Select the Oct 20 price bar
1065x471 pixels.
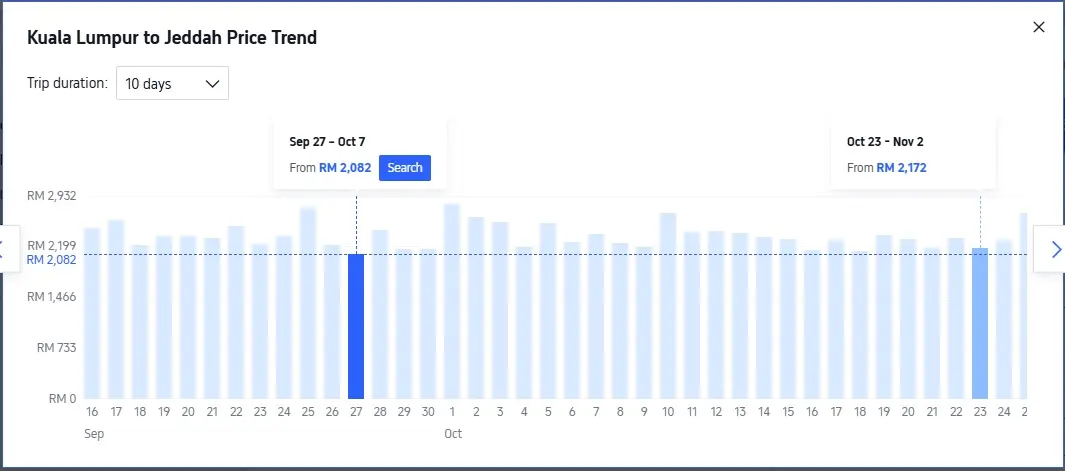click(x=908, y=319)
